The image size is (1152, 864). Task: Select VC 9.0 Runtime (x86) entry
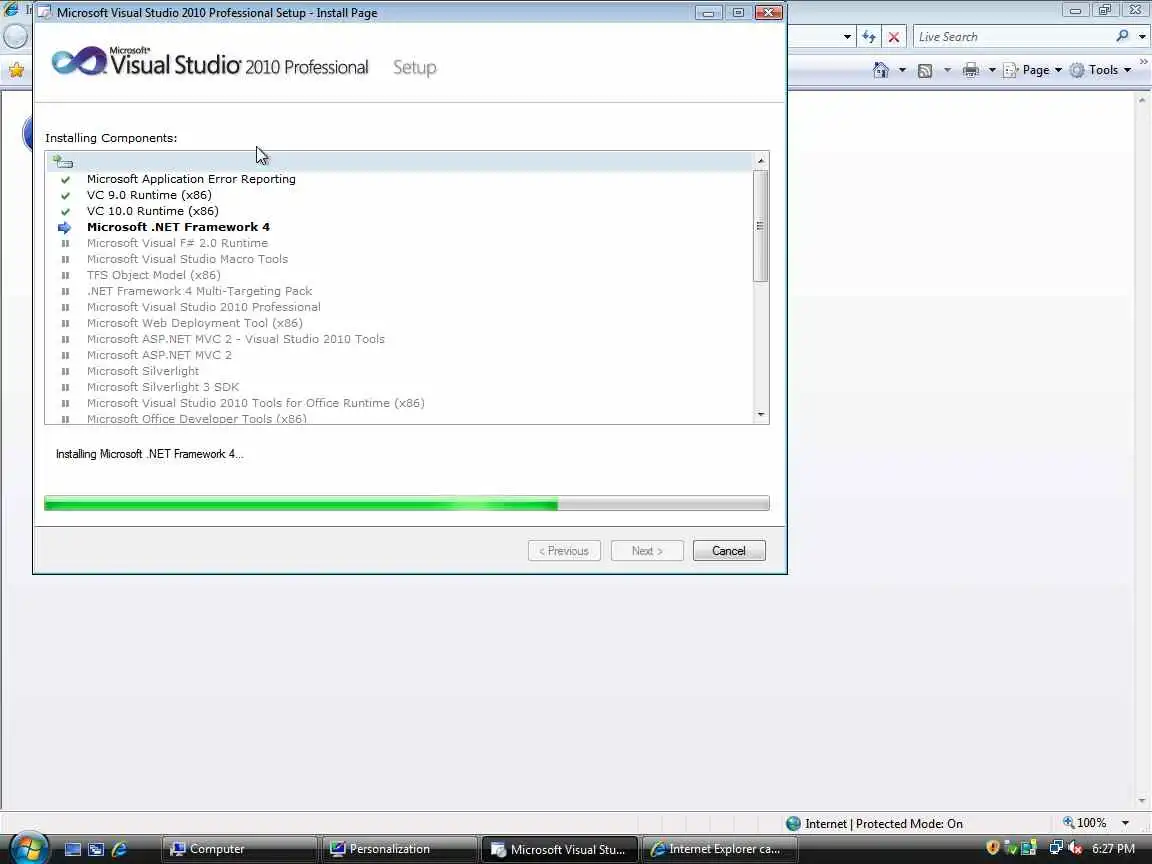click(149, 195)
